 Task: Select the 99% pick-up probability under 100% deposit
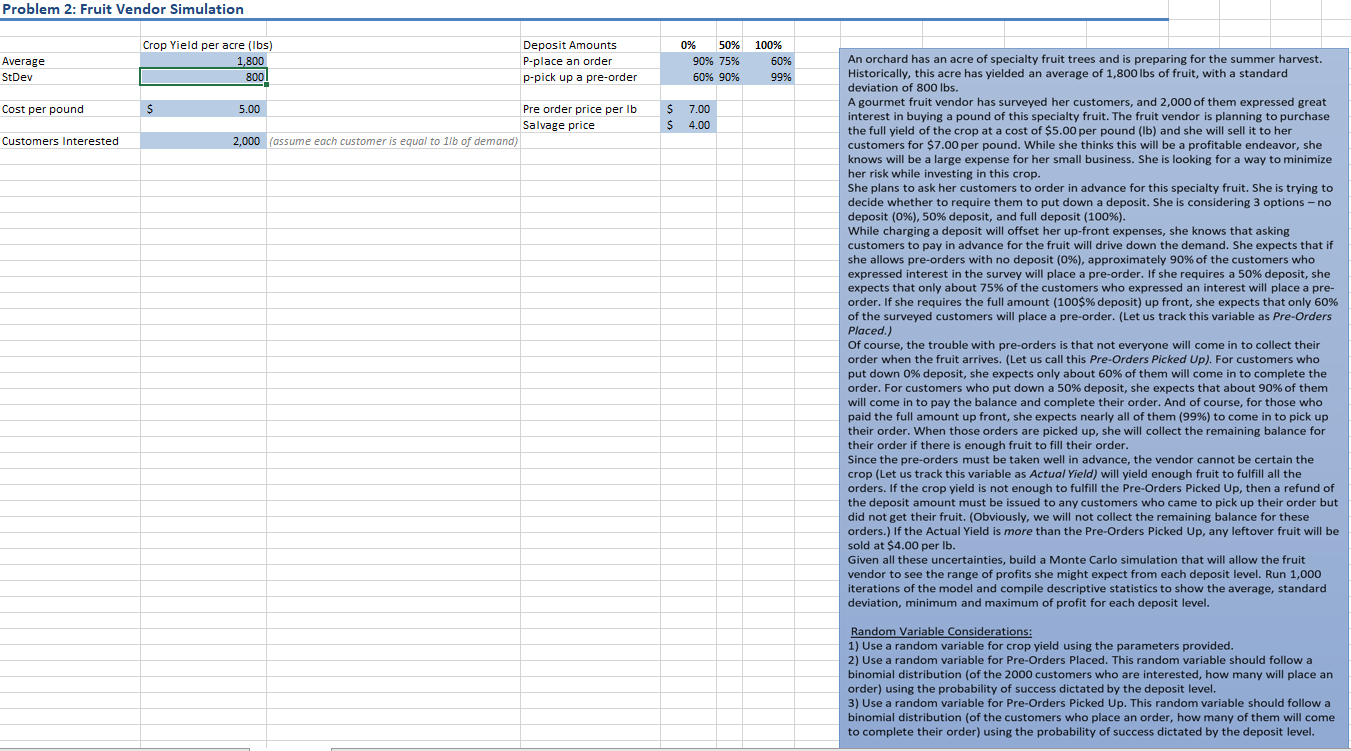coord(780,77)
